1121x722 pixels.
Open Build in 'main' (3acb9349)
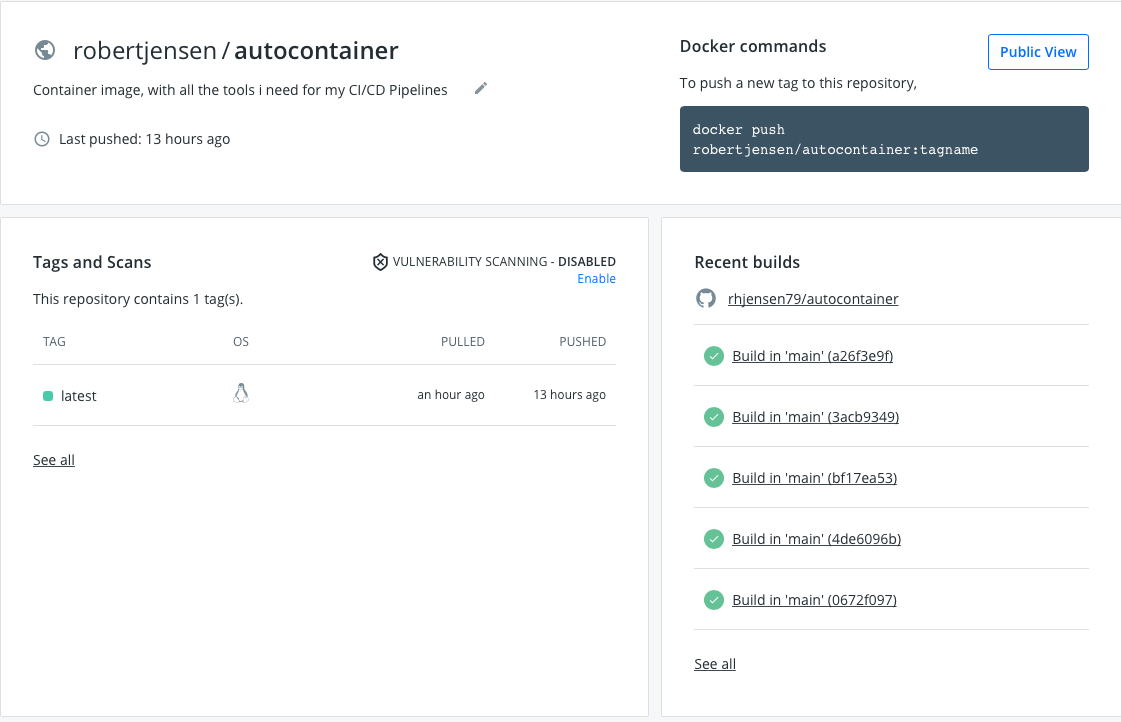(815, 417)
